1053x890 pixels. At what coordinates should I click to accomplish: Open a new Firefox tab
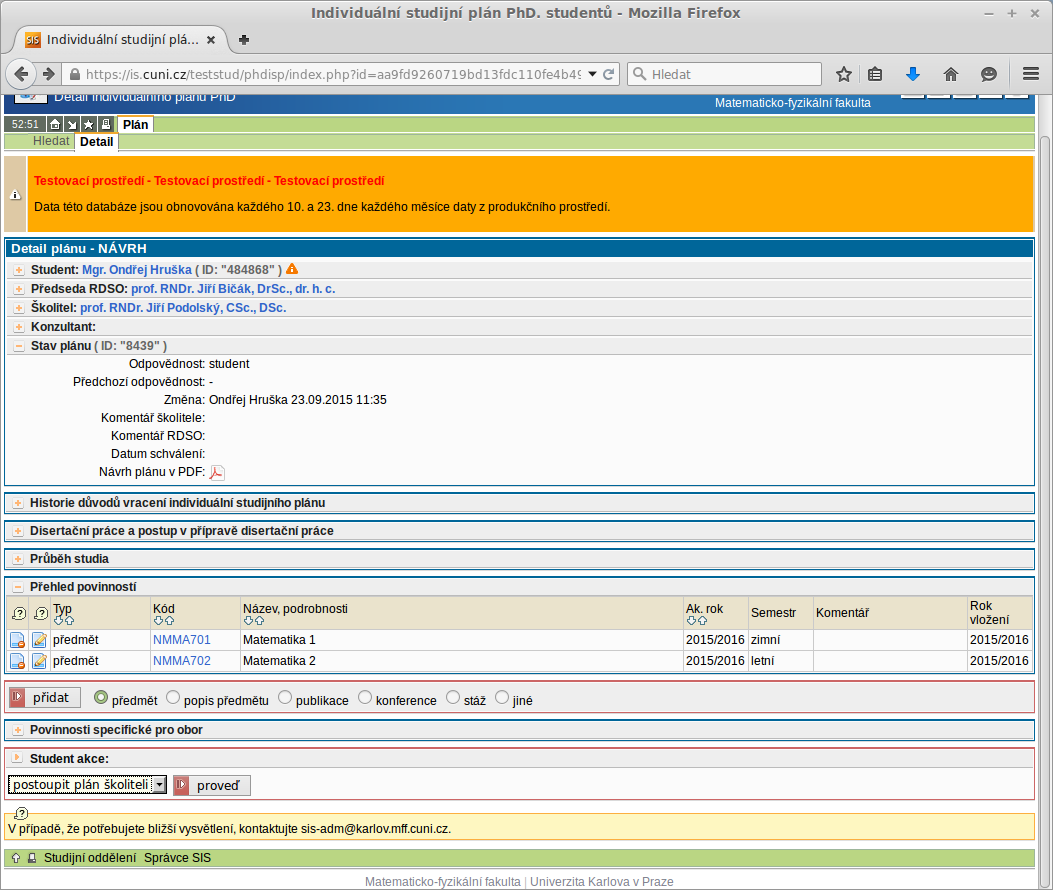244,40
